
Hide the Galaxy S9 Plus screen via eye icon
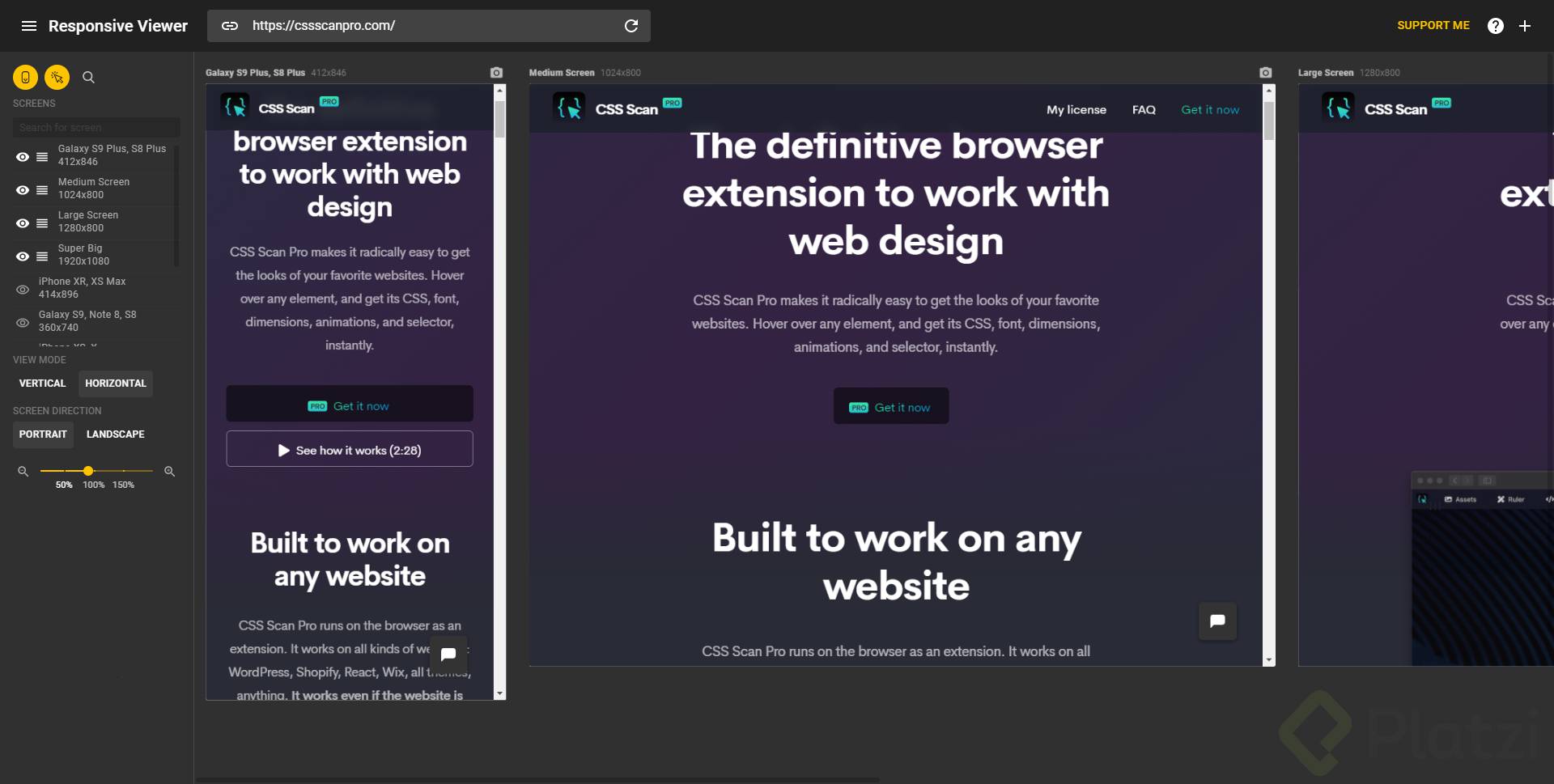click(x=23, y=156)
